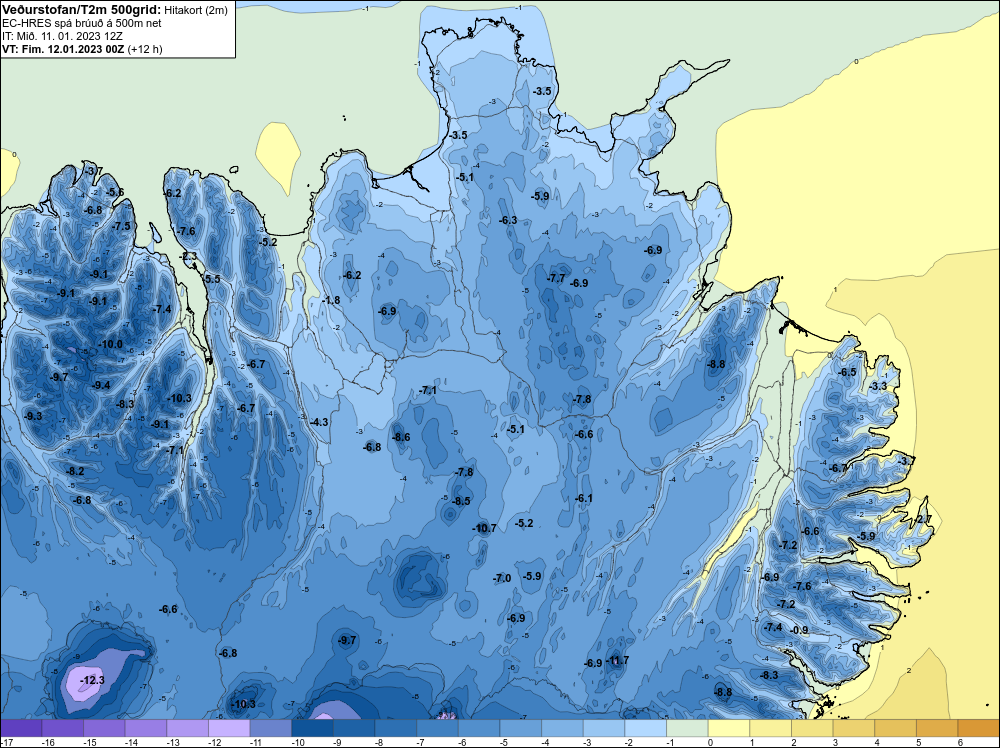Click the -6.1 temperature value
Image resolution: width=1000 pixels, height=748 pixels.
pos(584,498)
